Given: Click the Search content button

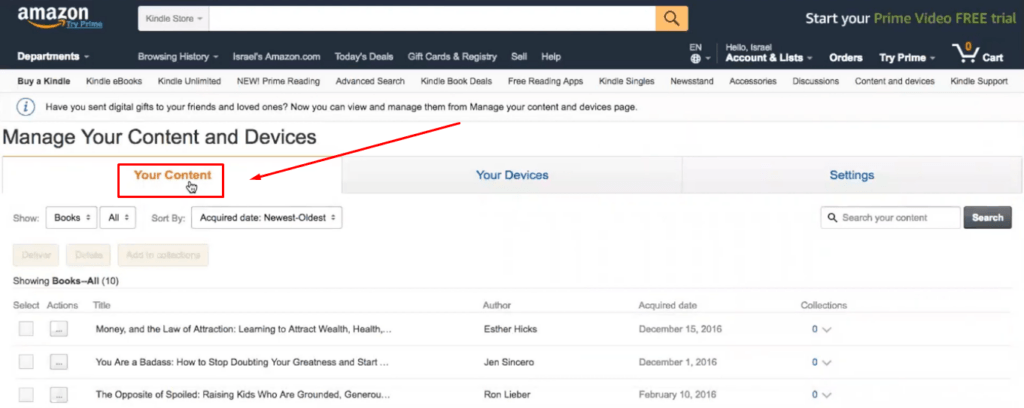Looking at the screenshot, I should tap(987, 218).
